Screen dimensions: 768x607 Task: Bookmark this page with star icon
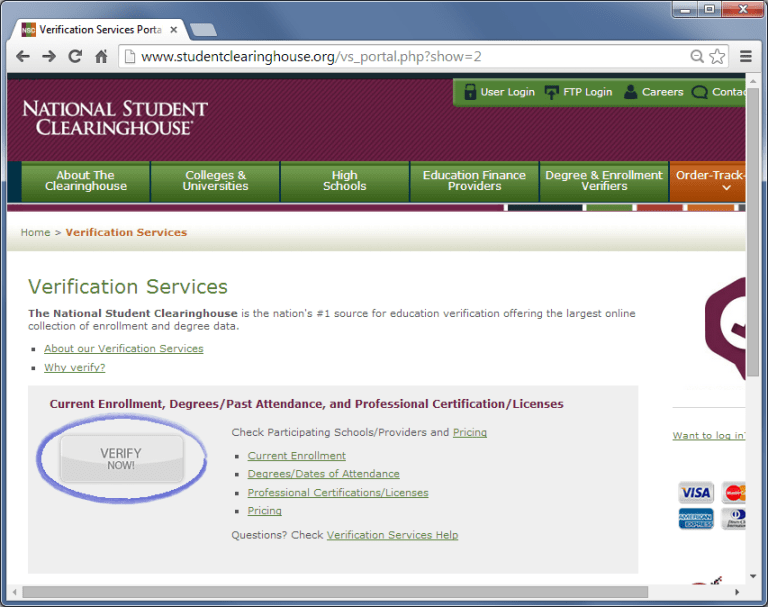coord(717,57)
